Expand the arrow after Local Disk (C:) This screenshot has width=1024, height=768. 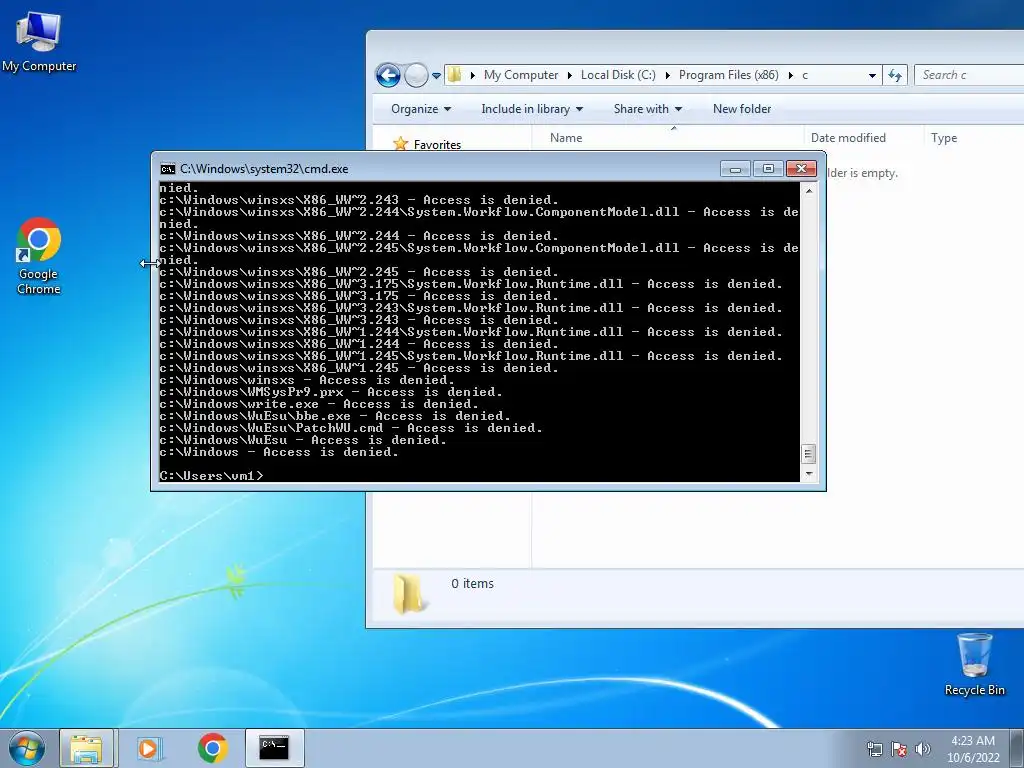click(667, 76)
